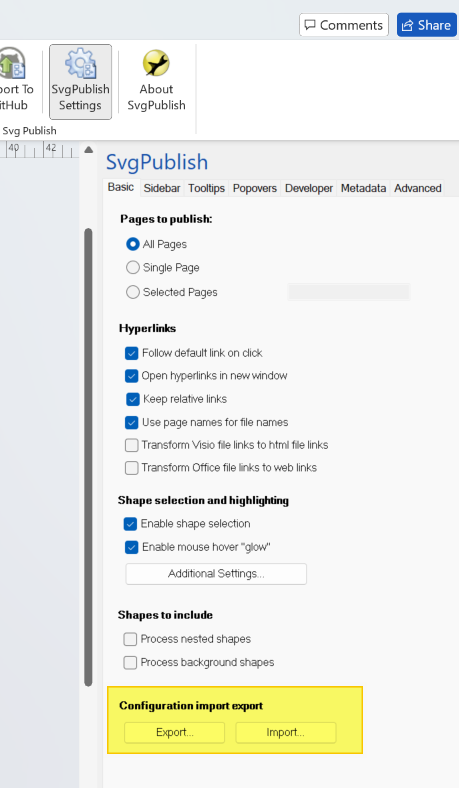Click the Export configuration button
459x788 pixels.
[174, 733]
